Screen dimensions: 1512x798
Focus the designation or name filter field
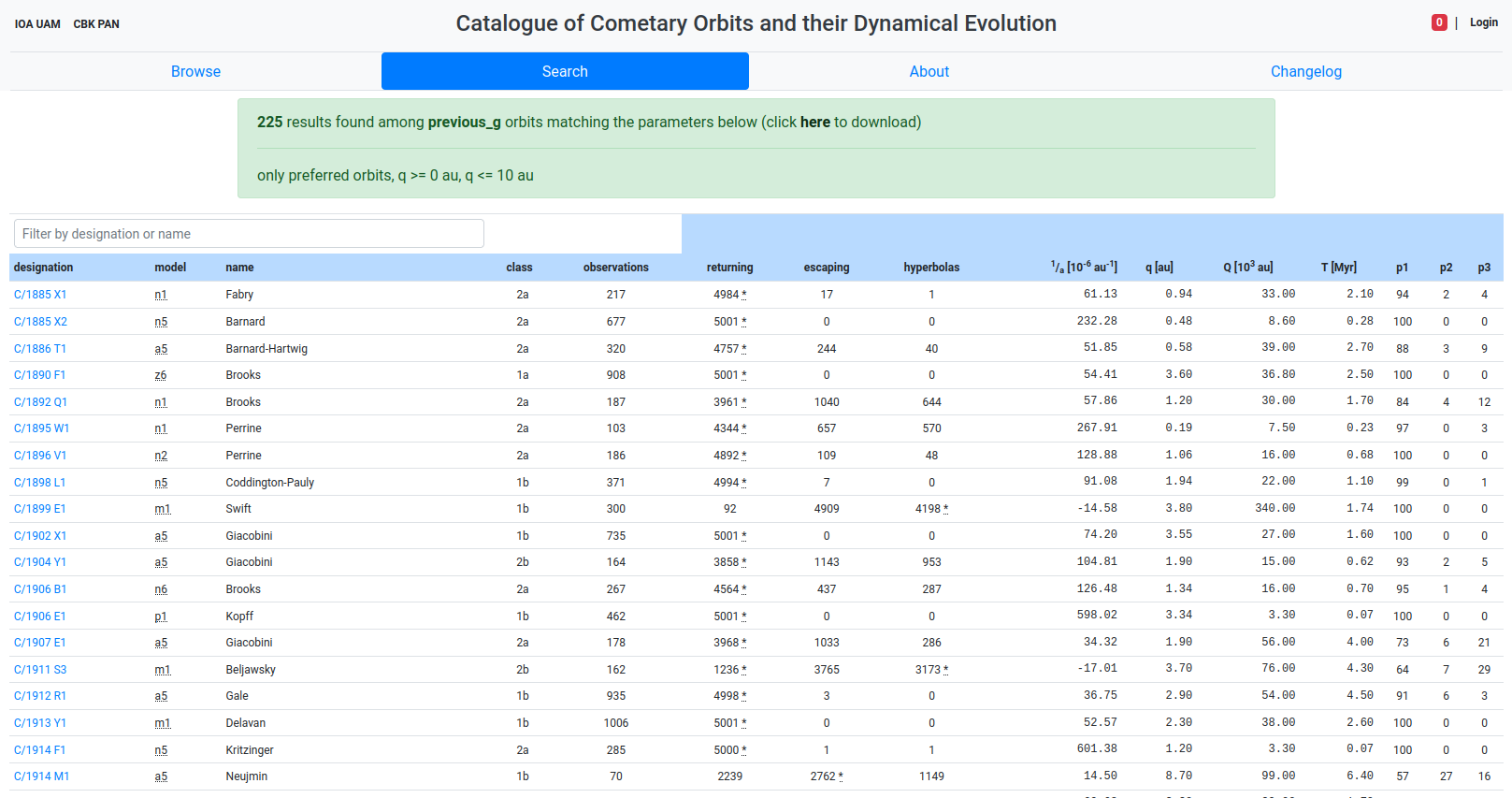tap(249, 234)
